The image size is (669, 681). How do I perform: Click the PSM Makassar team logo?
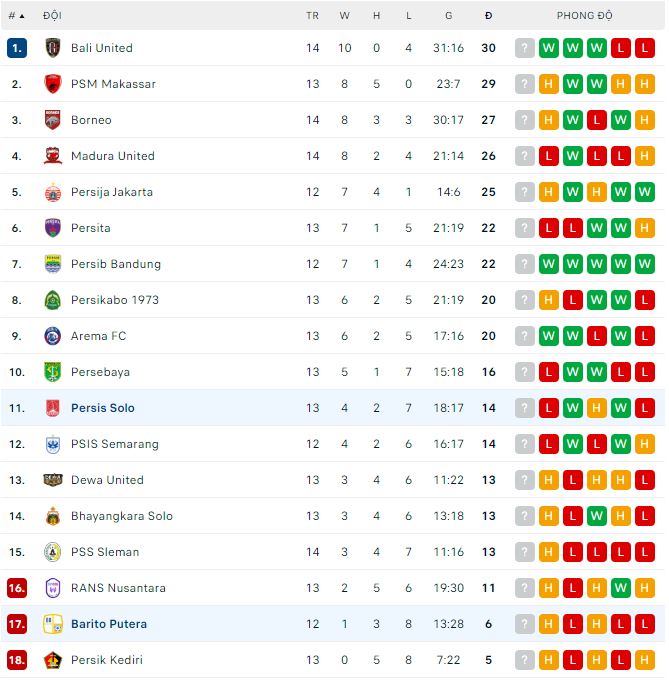pyautogui.click(x=53, y=84)
